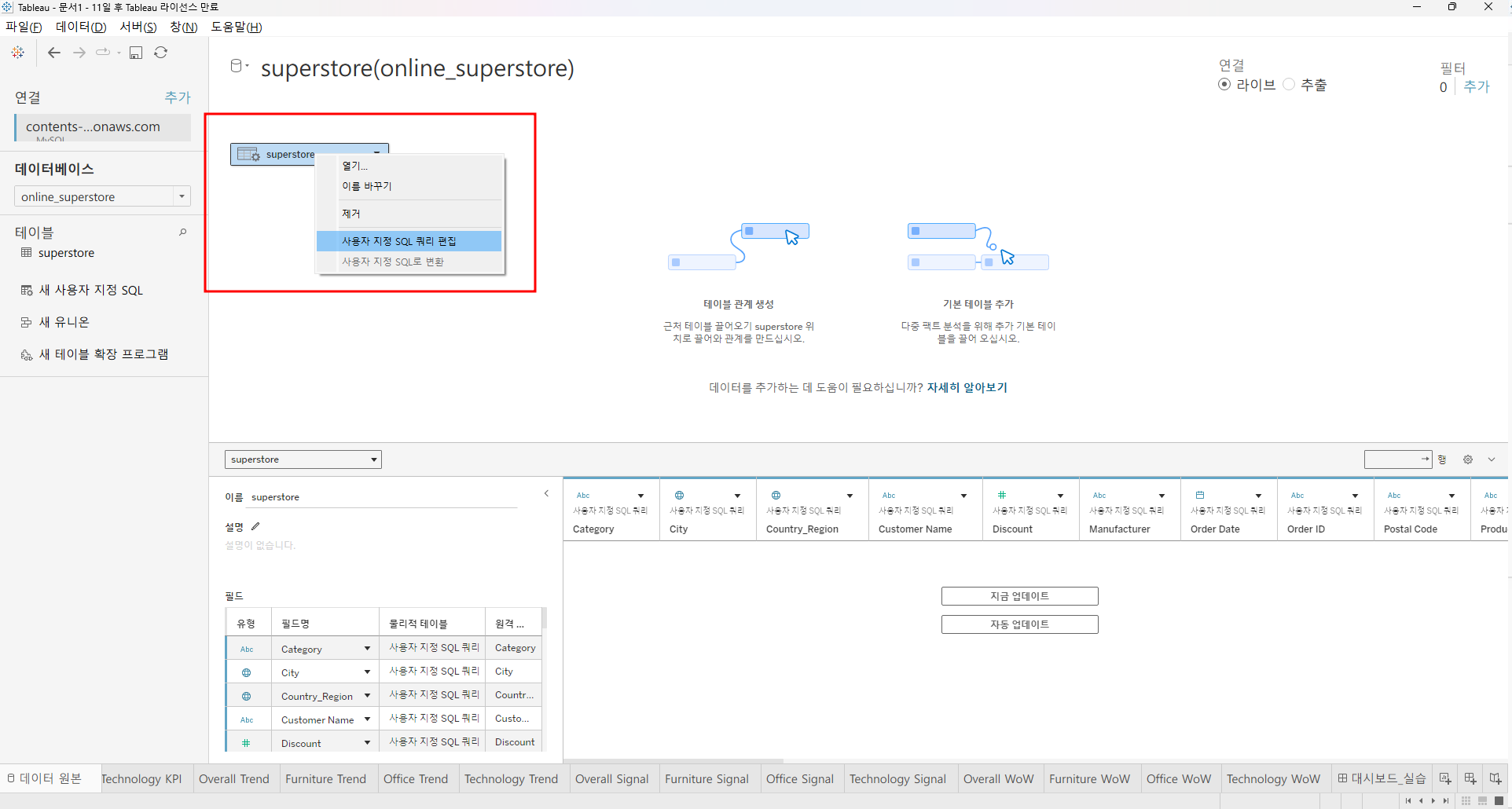
Task: Open the City column header dropdown arrow
Action: click(737, 496)
